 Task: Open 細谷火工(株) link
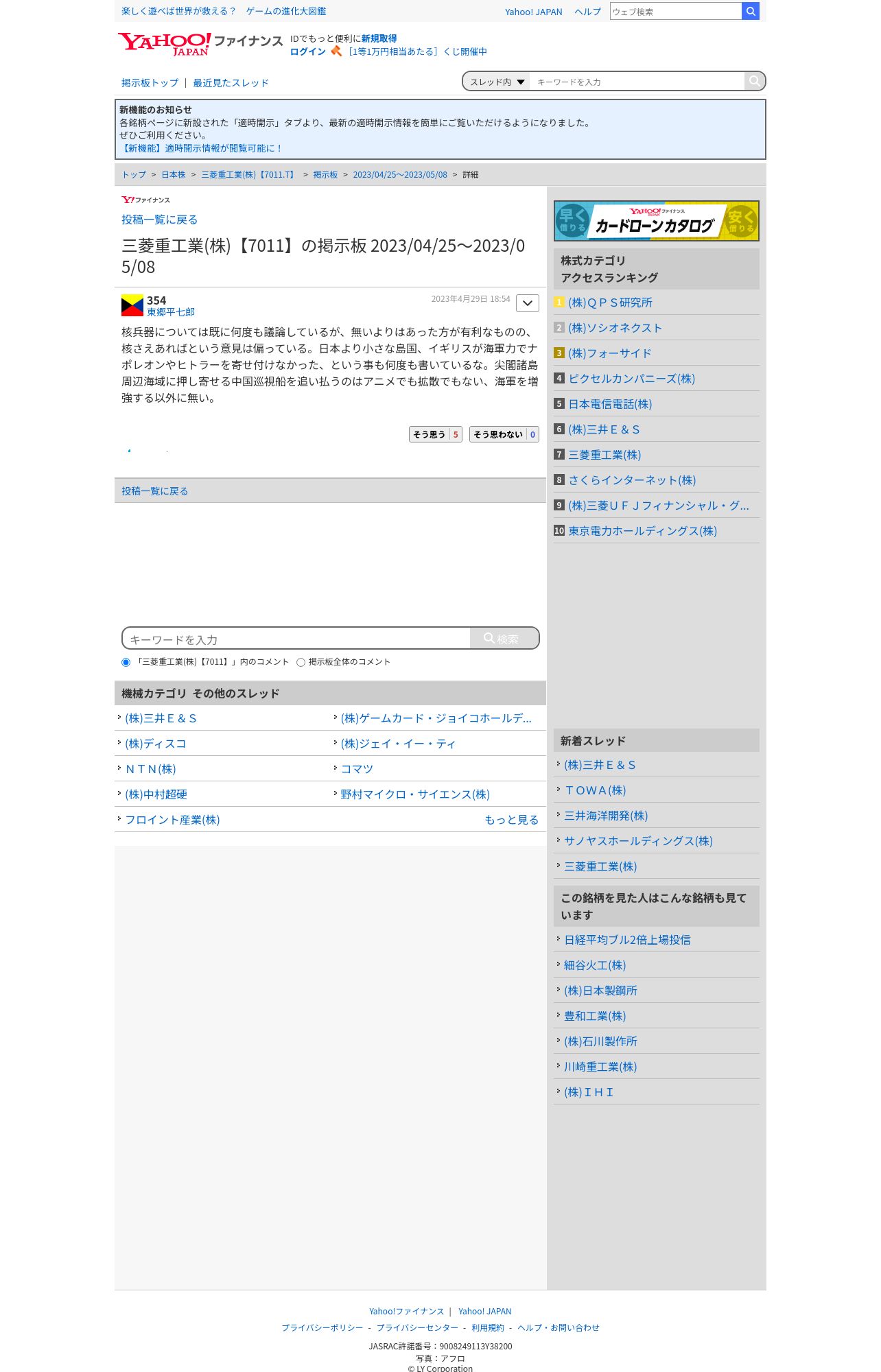pyautogui.click(x=595, y=965)
